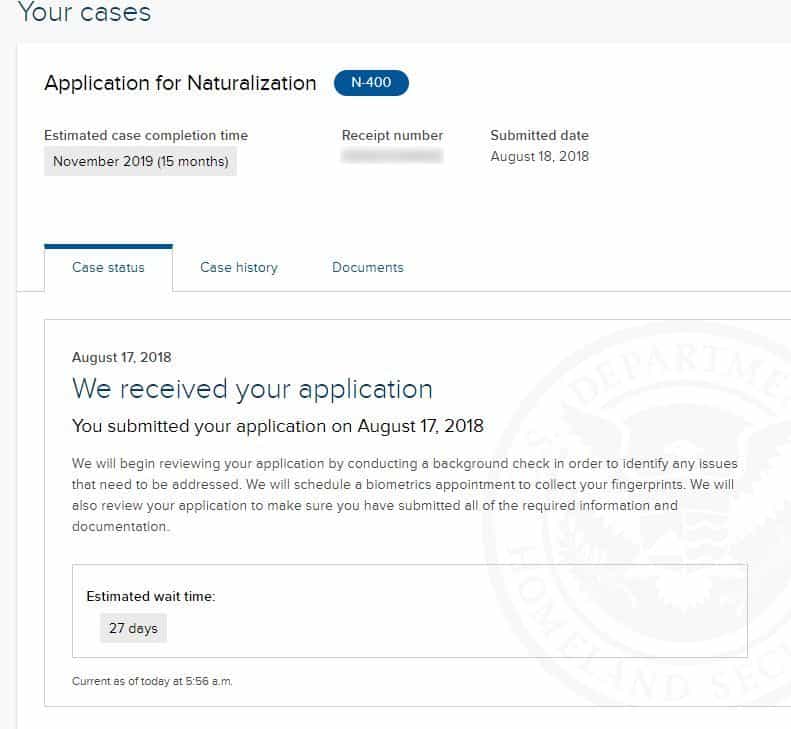The image size is (791, 729).
Task: Click the We received your application heading
Action: [x=252, y=389]
